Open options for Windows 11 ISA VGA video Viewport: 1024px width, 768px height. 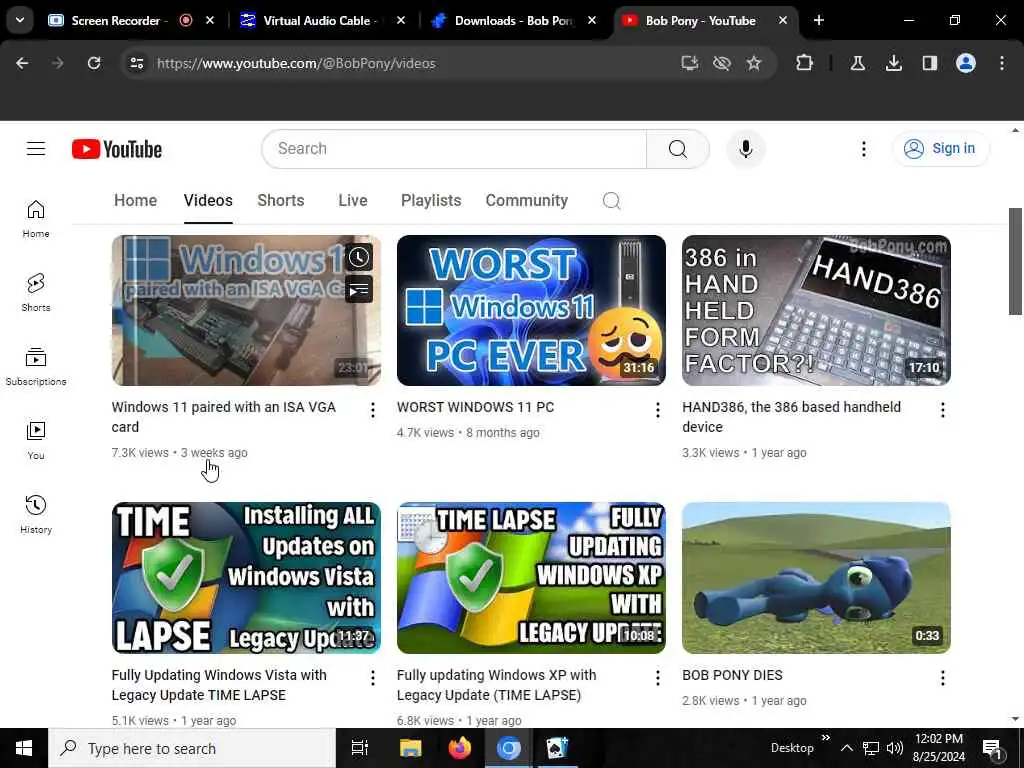(372, 409)
